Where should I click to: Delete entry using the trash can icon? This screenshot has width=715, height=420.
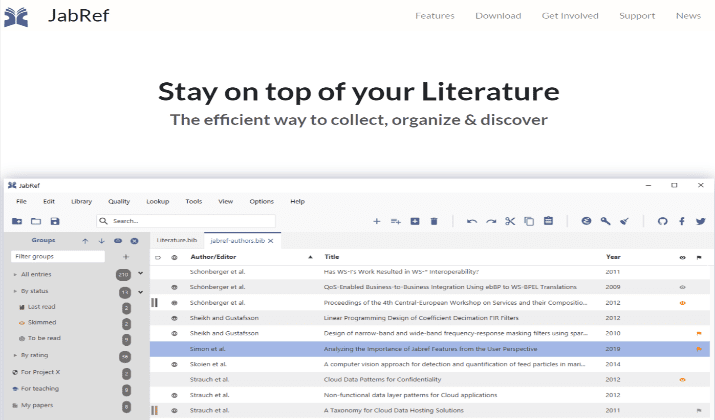click(x=434, y=221)
